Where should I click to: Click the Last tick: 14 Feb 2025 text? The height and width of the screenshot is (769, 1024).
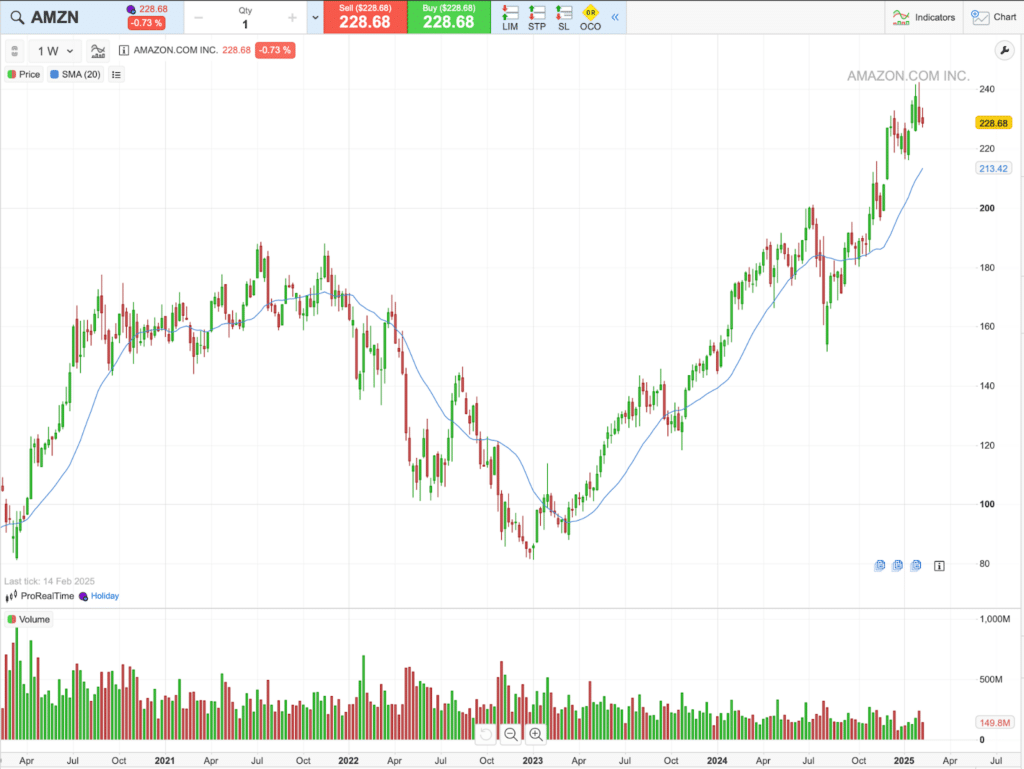click(50, 581)
